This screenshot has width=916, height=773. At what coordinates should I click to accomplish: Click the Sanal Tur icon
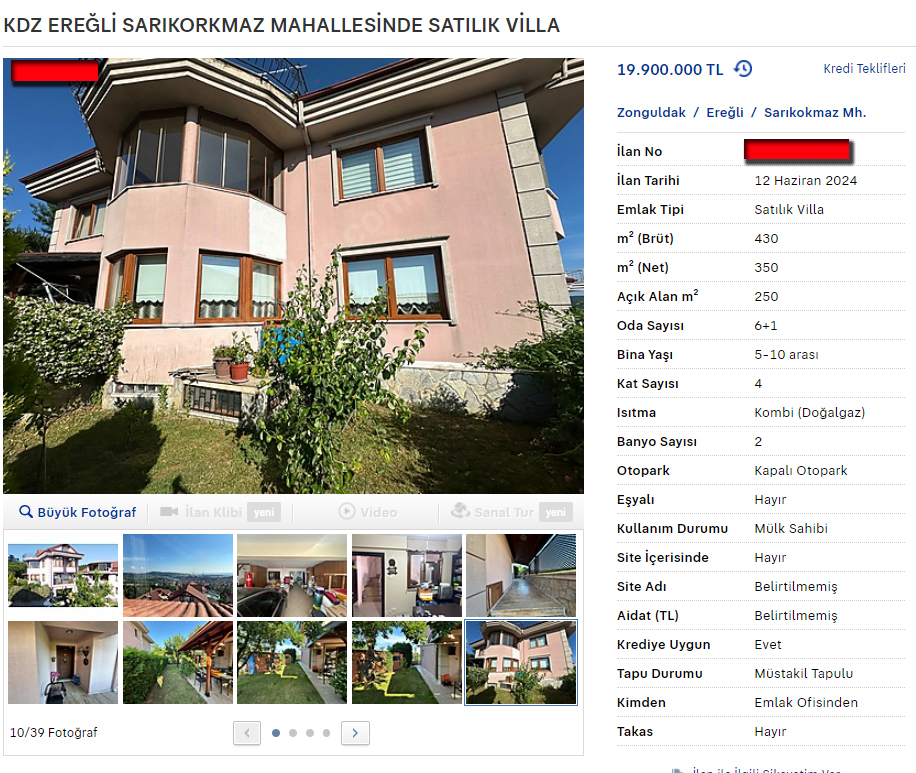460,511
